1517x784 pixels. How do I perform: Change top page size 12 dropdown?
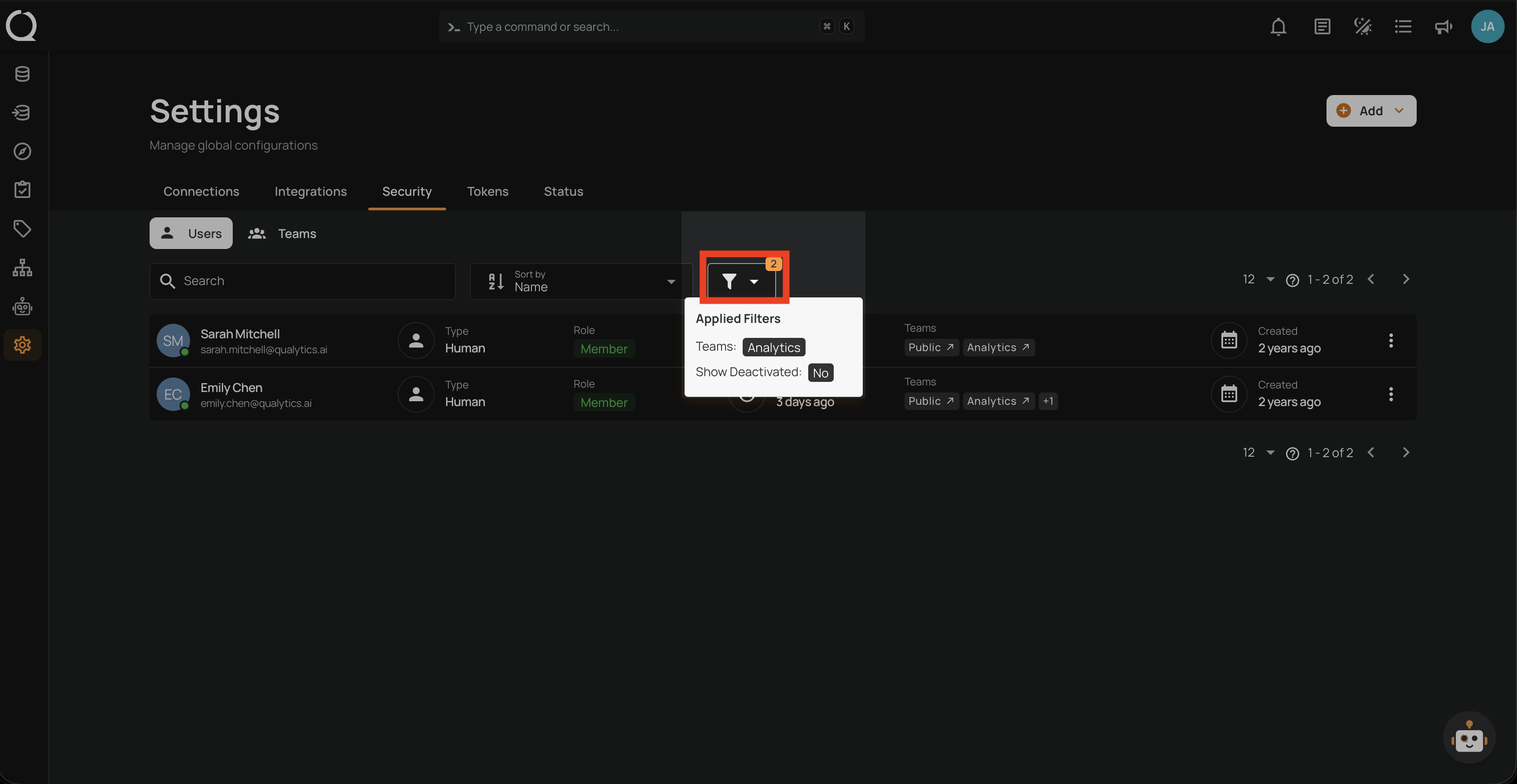[x=1258, y=279]
